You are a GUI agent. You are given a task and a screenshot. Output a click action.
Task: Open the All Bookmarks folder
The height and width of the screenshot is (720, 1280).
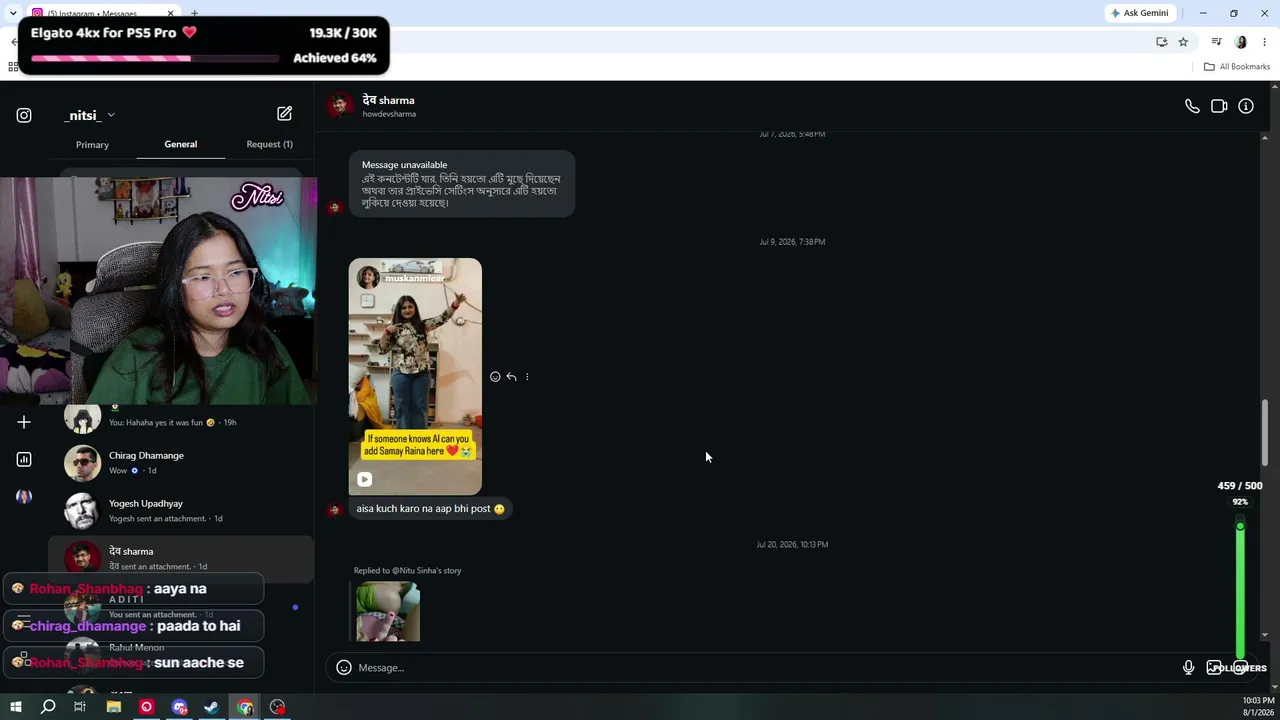coord(1237,67)
